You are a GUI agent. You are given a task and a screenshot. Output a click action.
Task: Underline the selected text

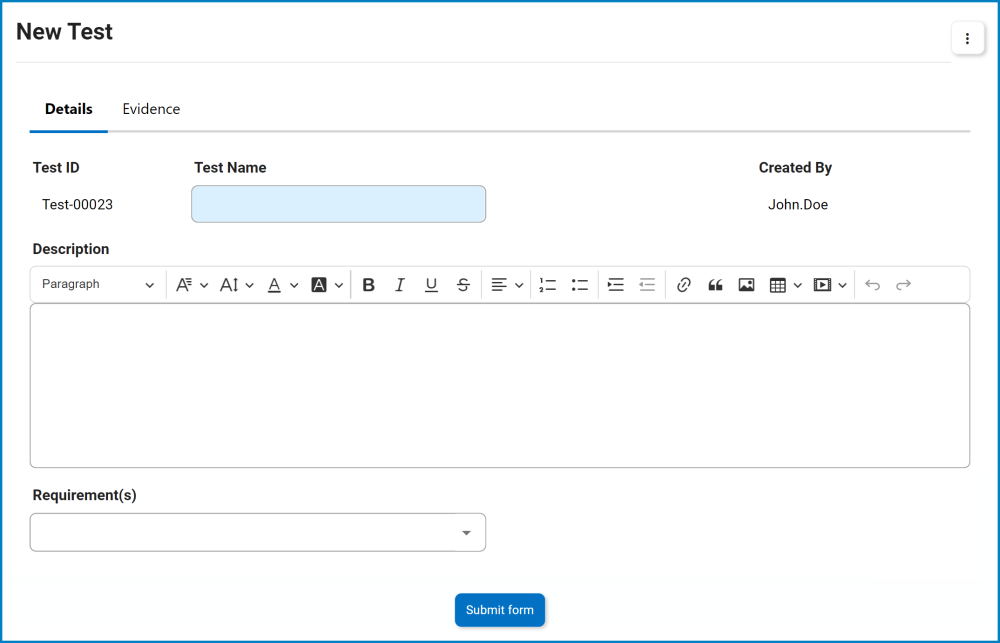[x=431, y=285]
